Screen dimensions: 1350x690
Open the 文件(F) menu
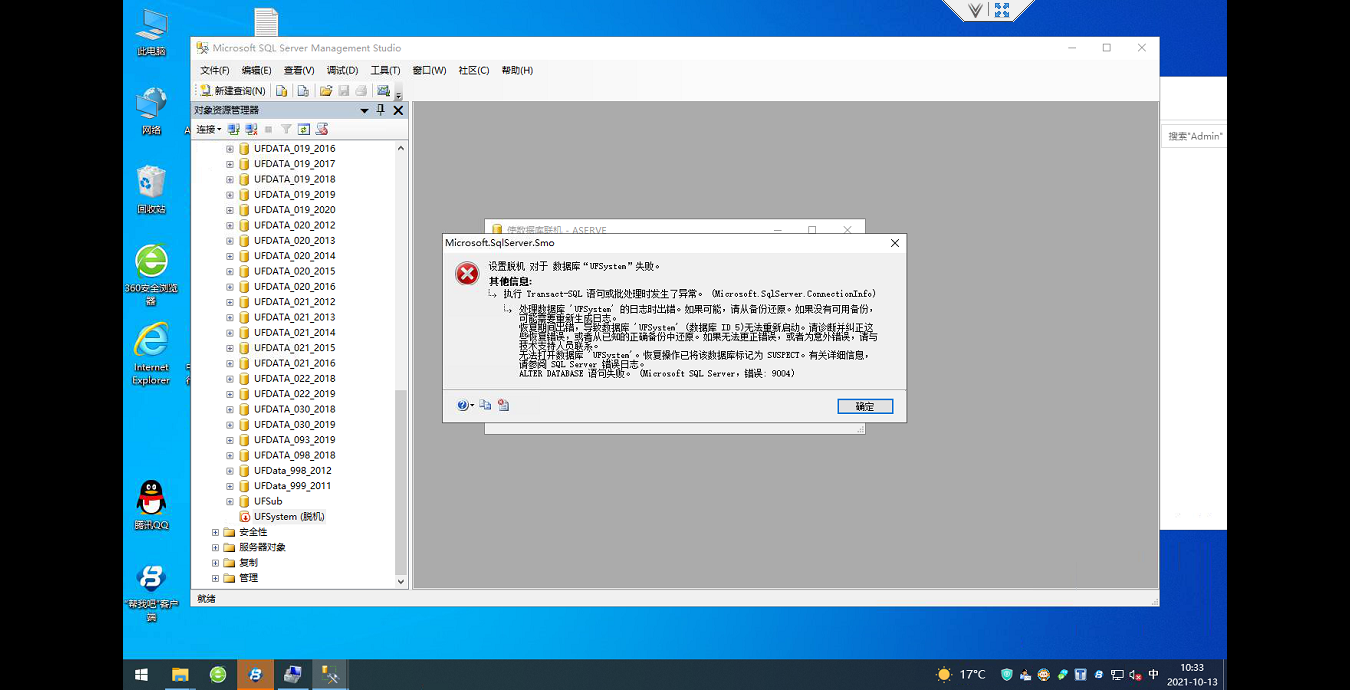click(x=214, y=70)
